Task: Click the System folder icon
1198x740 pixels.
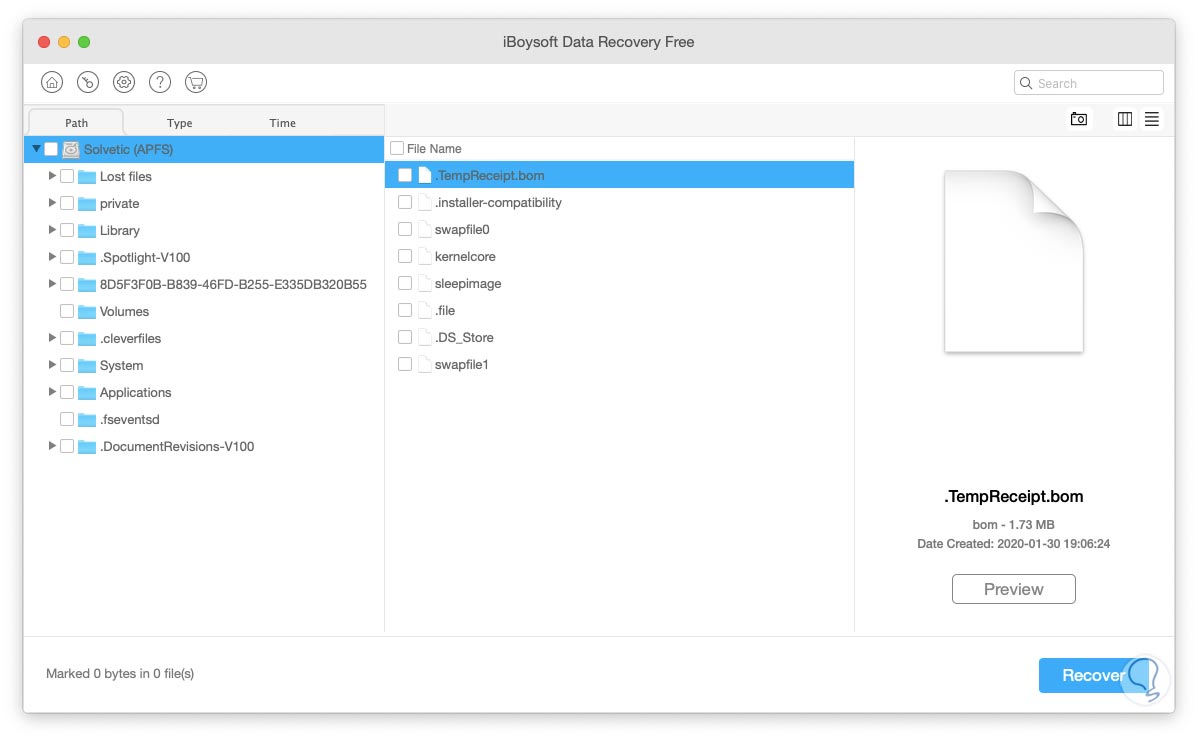Action: 87,366
